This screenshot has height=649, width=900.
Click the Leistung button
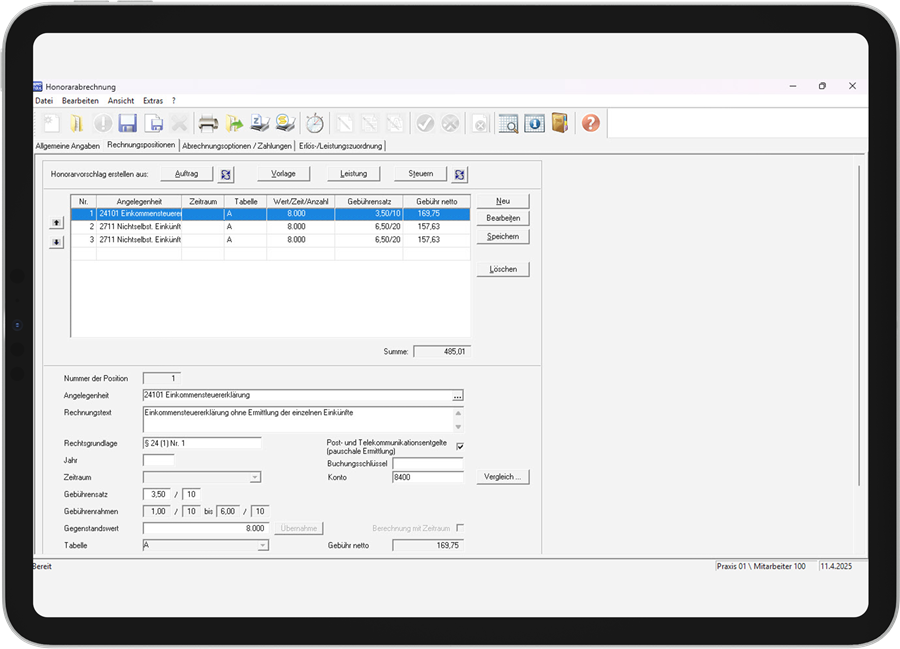354,173
